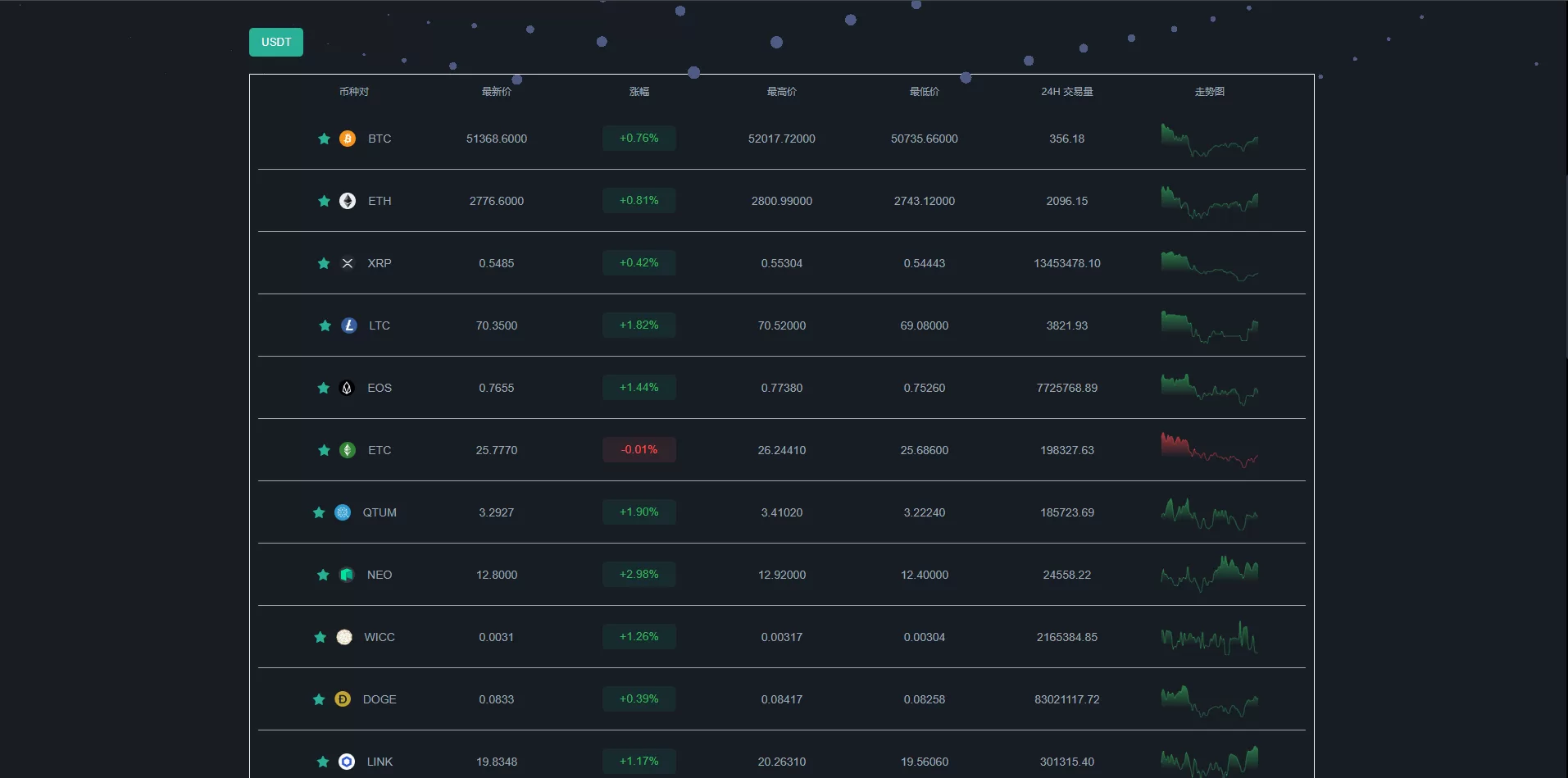Click the Ethereum coin icon
The height and width of the screenshot is (778, 1568).
pyautogui.click(x=348, y=201)
